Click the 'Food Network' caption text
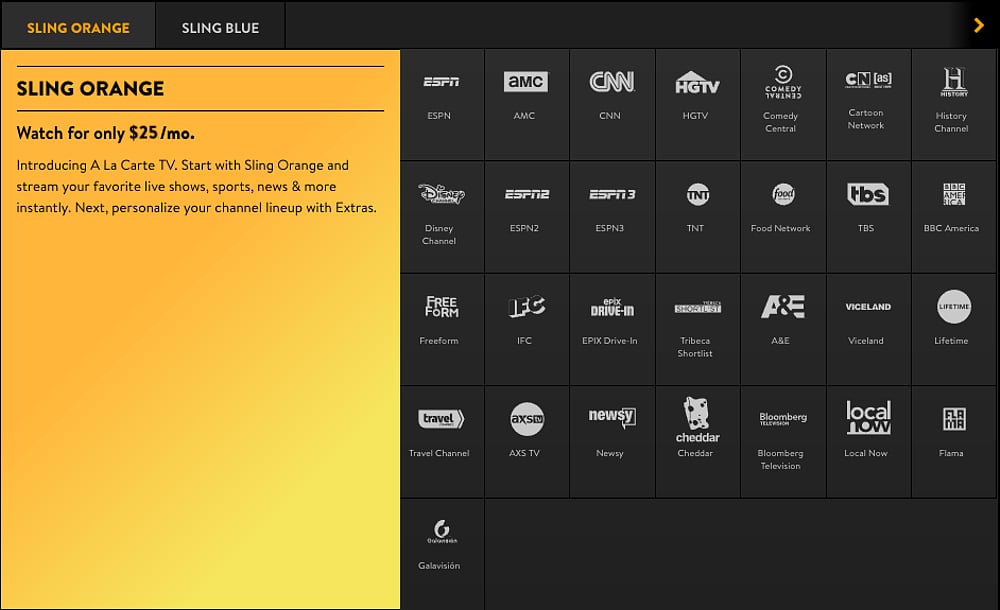The image size is (1000, 610). pyautogui.click(x=781, y=228)
